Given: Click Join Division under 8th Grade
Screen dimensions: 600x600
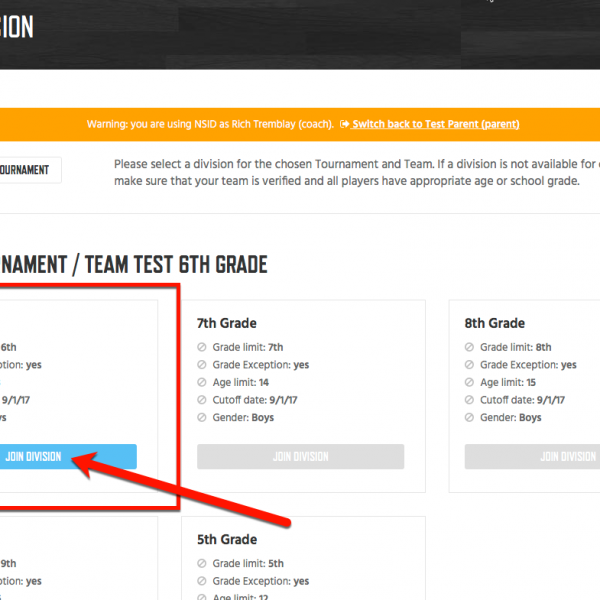Looking at the screenshot, I should (x=532, y=457).
